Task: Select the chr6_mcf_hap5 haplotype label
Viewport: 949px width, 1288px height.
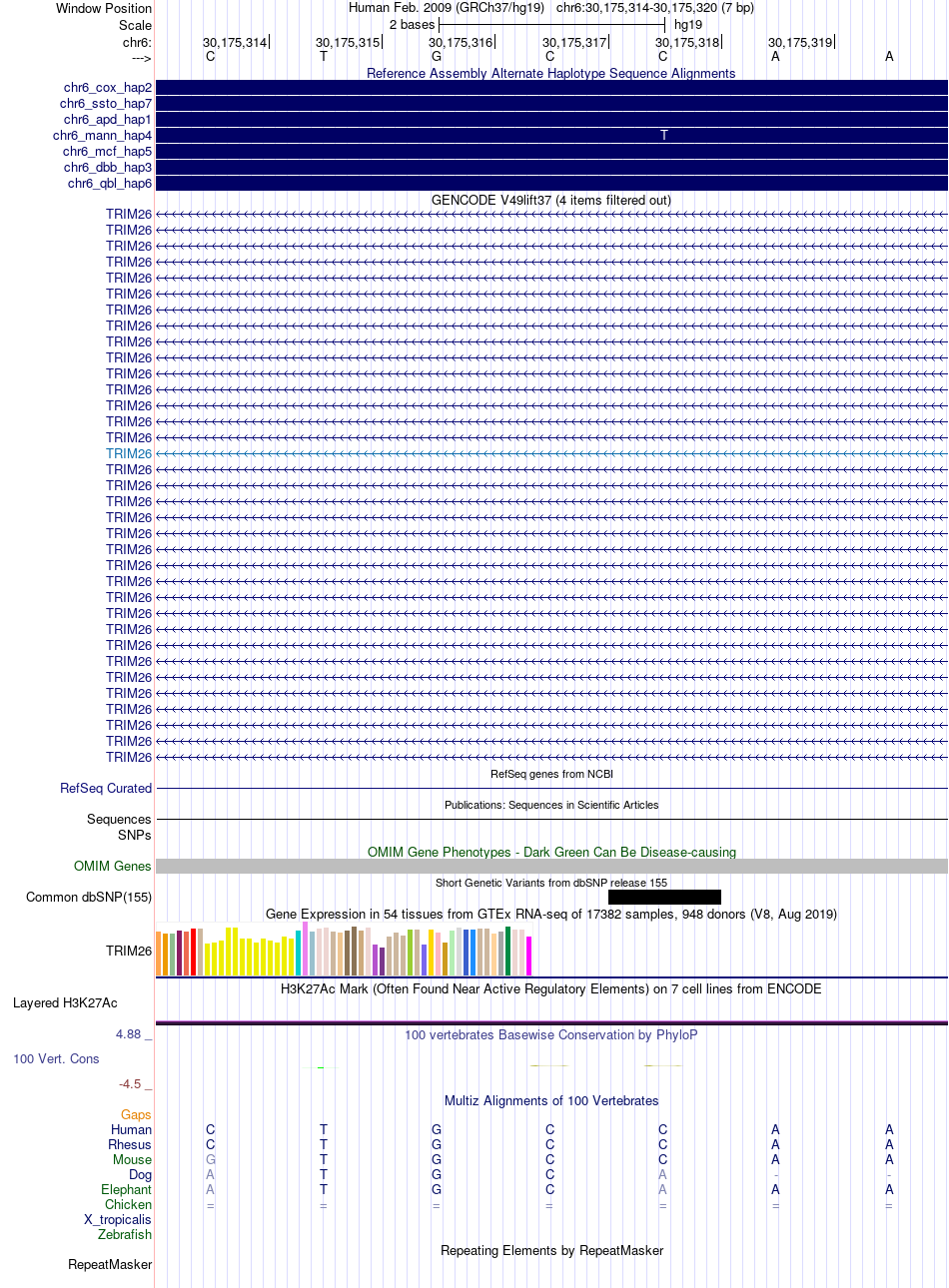Action: pos(108,152)
